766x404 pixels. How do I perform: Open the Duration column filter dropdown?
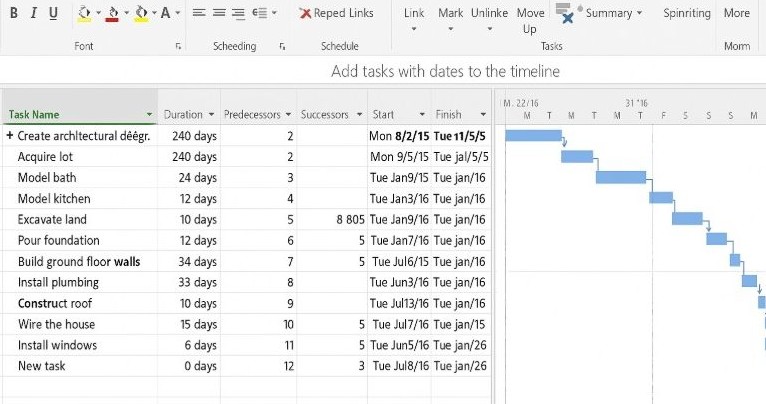pyautogui.click(x=211, y=115)
